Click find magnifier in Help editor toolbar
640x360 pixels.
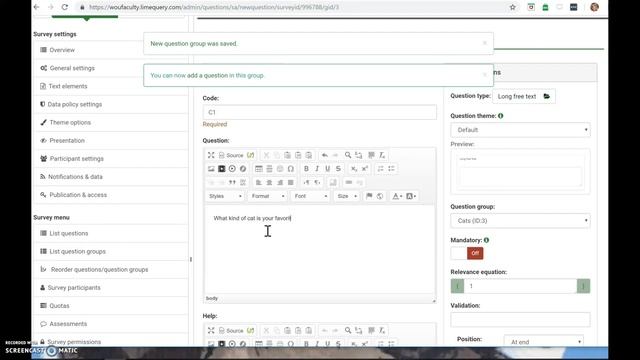(348, 330)
